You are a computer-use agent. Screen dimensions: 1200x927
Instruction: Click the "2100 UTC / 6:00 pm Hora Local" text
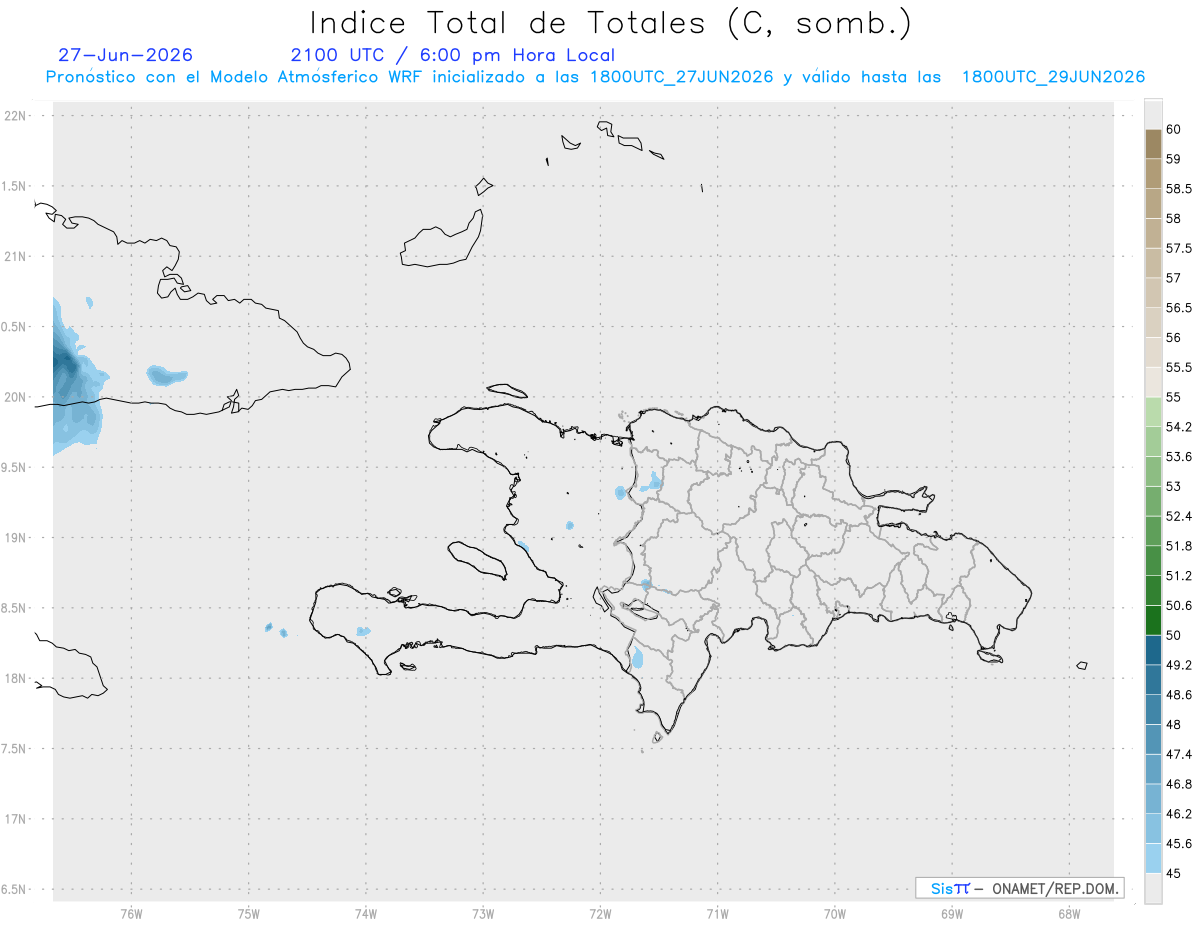452,56
